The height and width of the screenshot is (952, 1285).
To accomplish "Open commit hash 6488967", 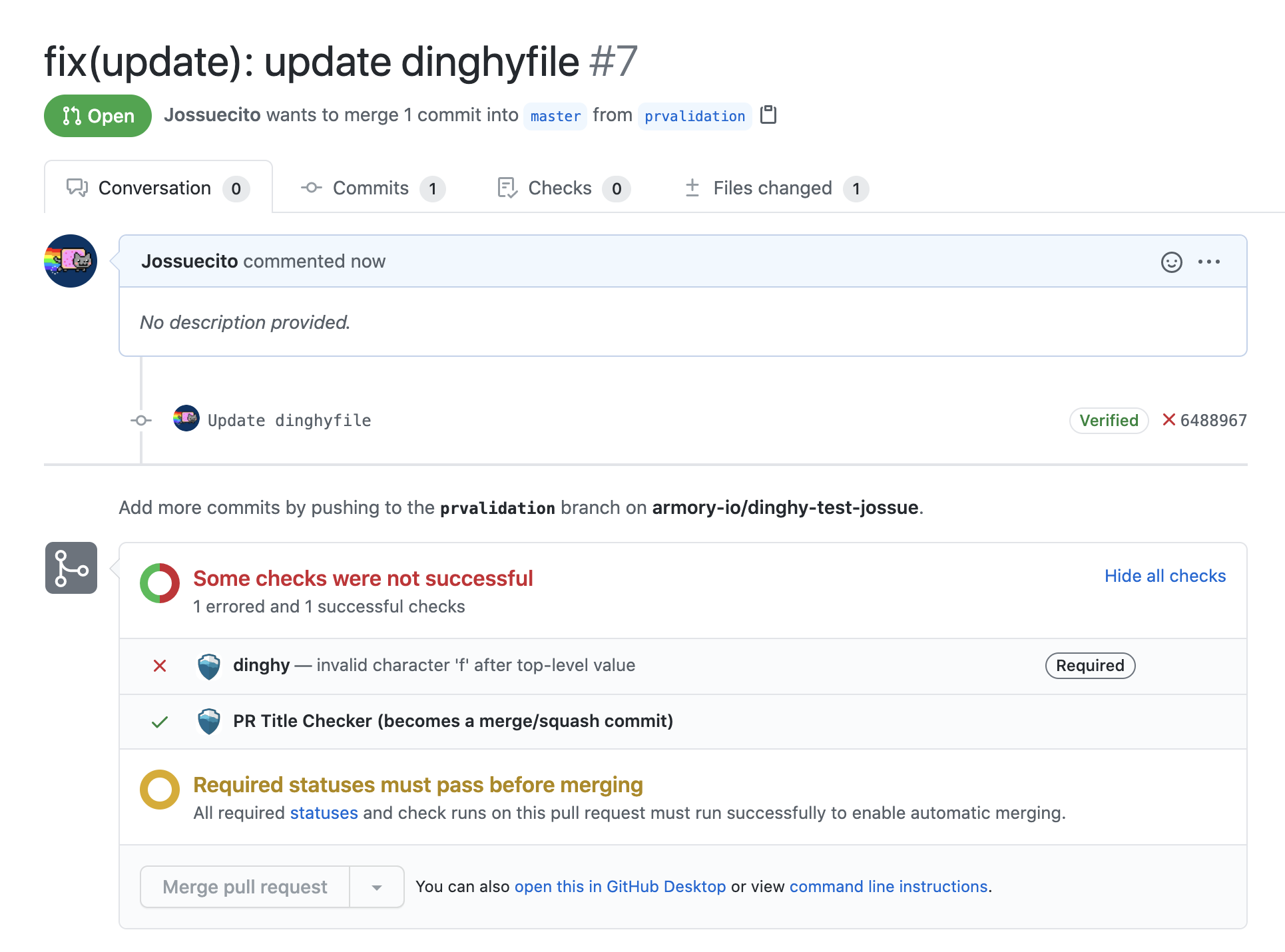I will (1213, 420).
